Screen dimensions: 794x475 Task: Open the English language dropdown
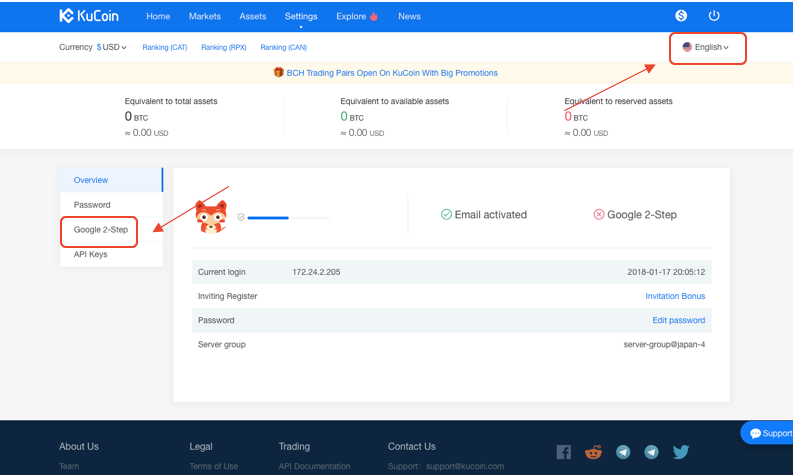tap(706, 47)
